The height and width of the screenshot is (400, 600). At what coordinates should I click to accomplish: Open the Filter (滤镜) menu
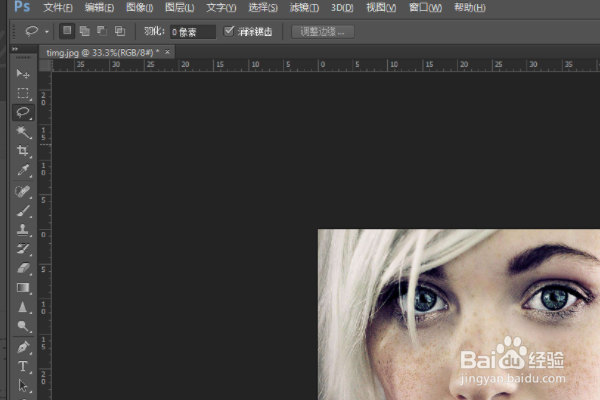click(304, 8)
